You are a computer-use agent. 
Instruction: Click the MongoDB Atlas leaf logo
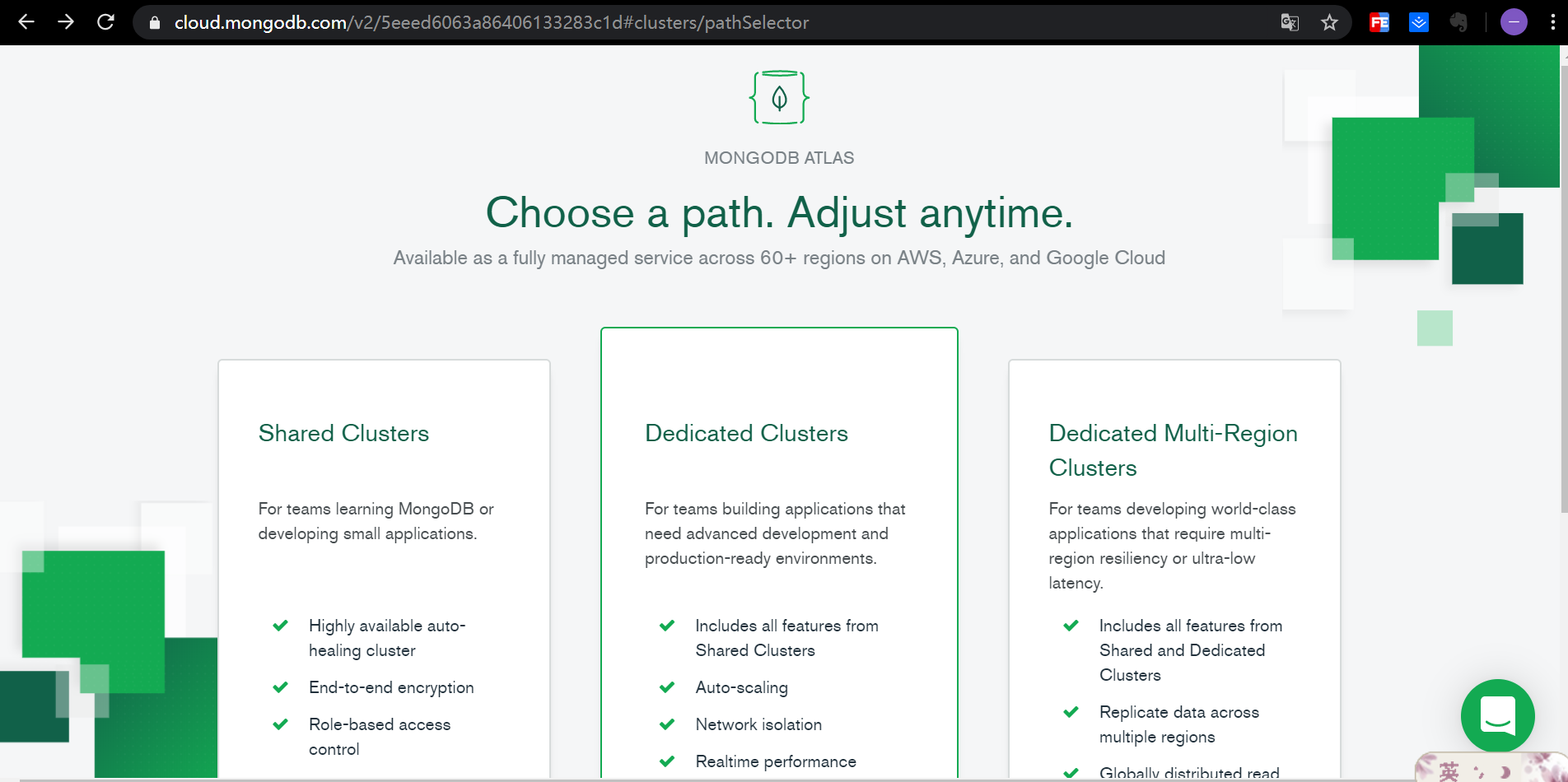click(779, 98)
